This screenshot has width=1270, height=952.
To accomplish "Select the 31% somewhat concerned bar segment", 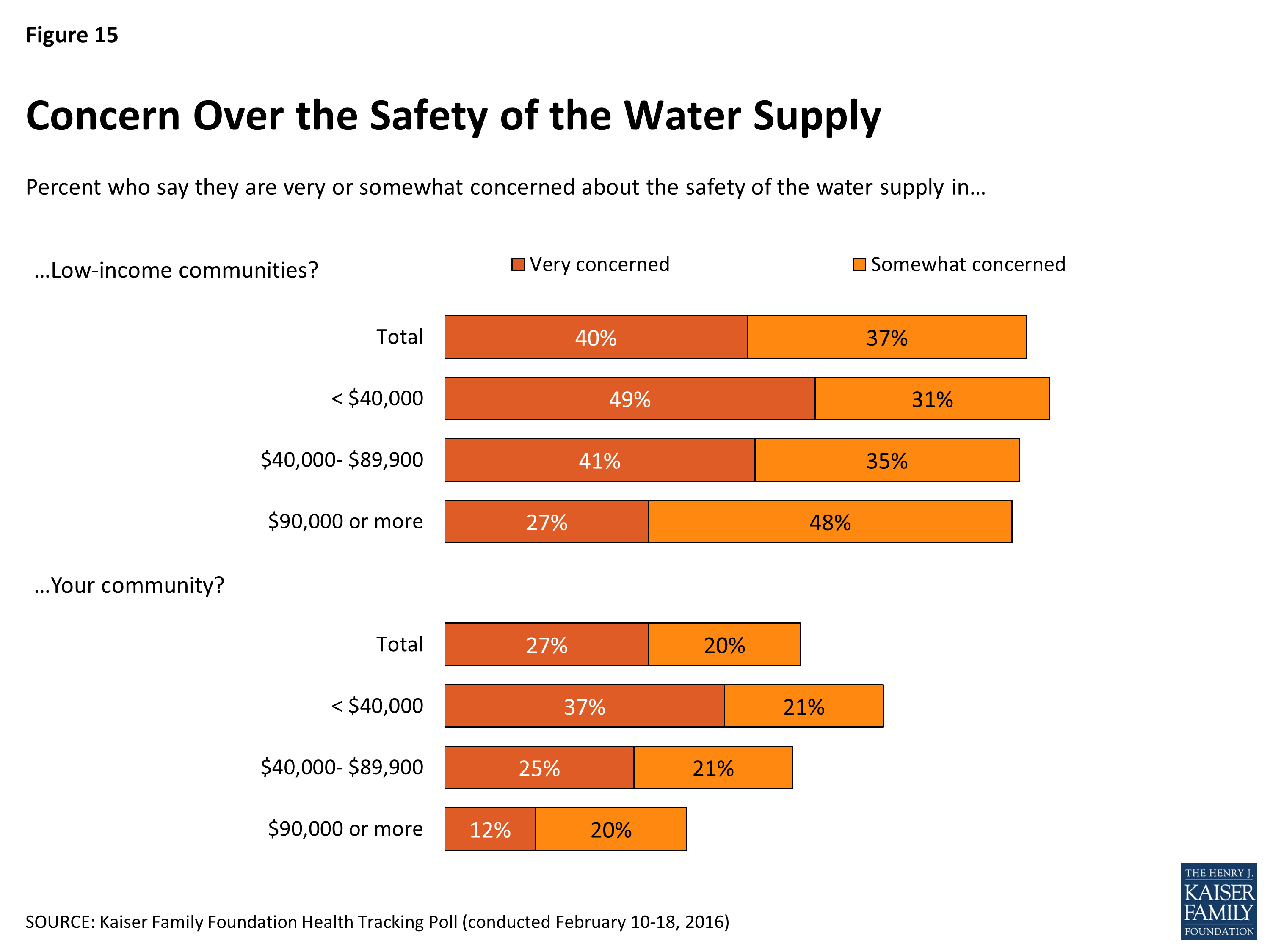I will coord(933,399).
